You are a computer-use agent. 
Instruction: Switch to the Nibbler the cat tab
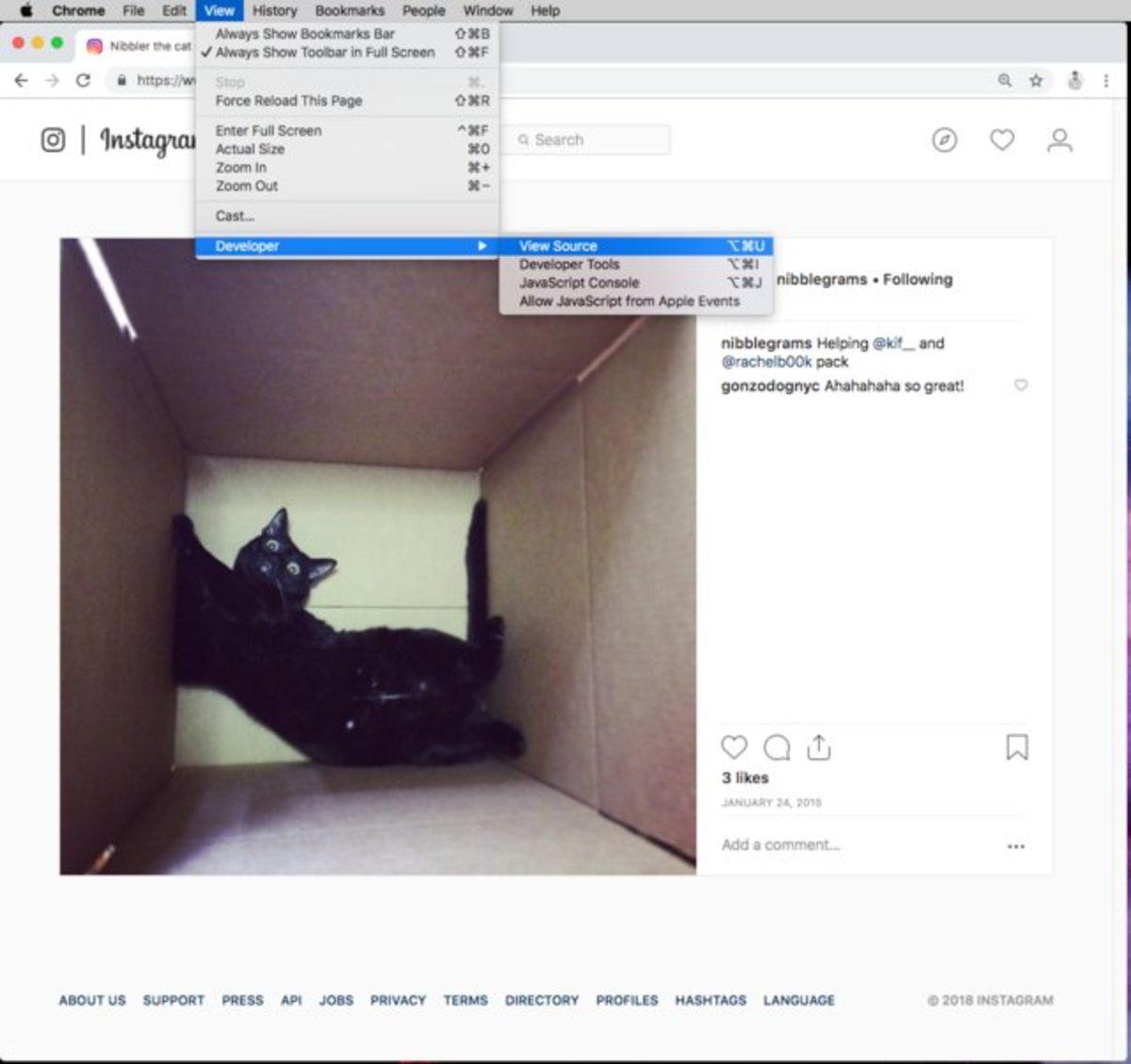point(143,45)
